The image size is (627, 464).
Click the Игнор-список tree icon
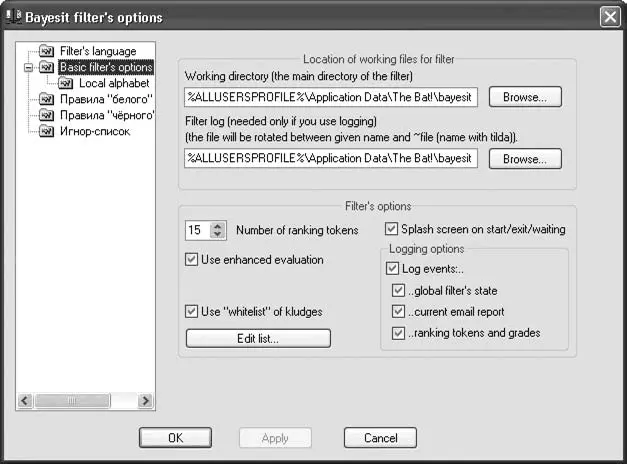(46, 131)
